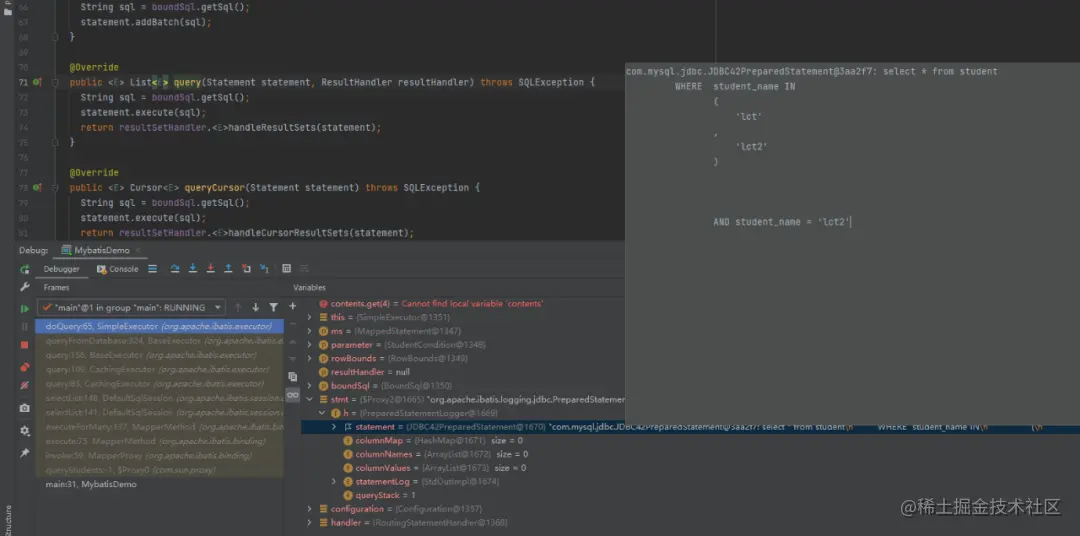
Task: Select frame invoke:59, MapperProxy
Action: (x=159, y=455)
